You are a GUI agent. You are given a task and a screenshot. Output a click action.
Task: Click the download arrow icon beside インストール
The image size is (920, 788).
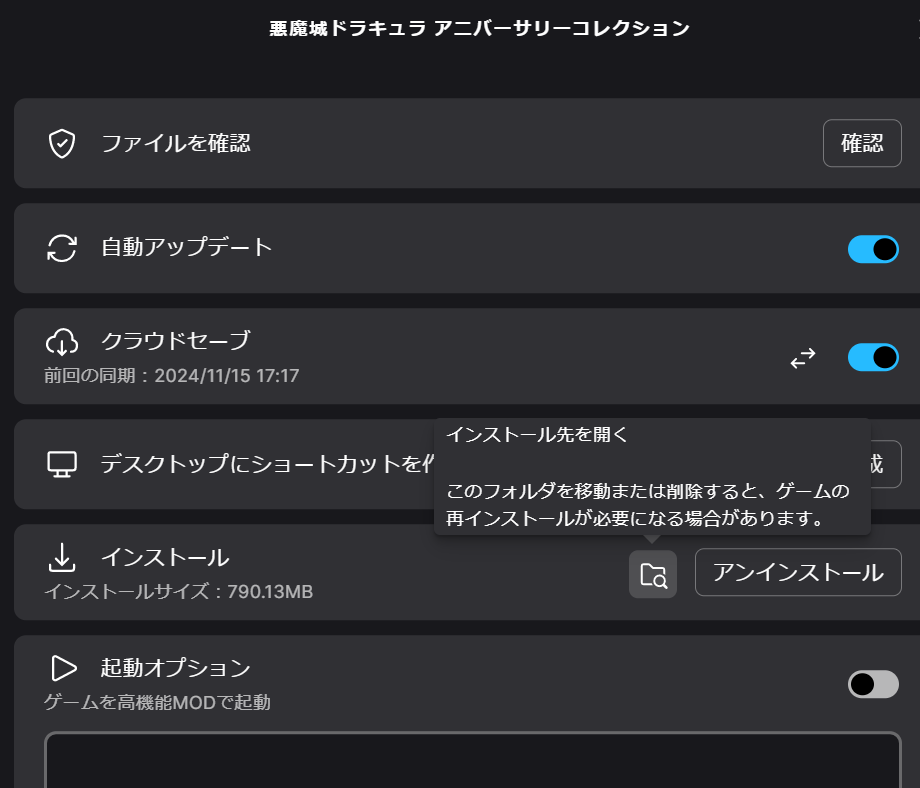pos(62,557)
